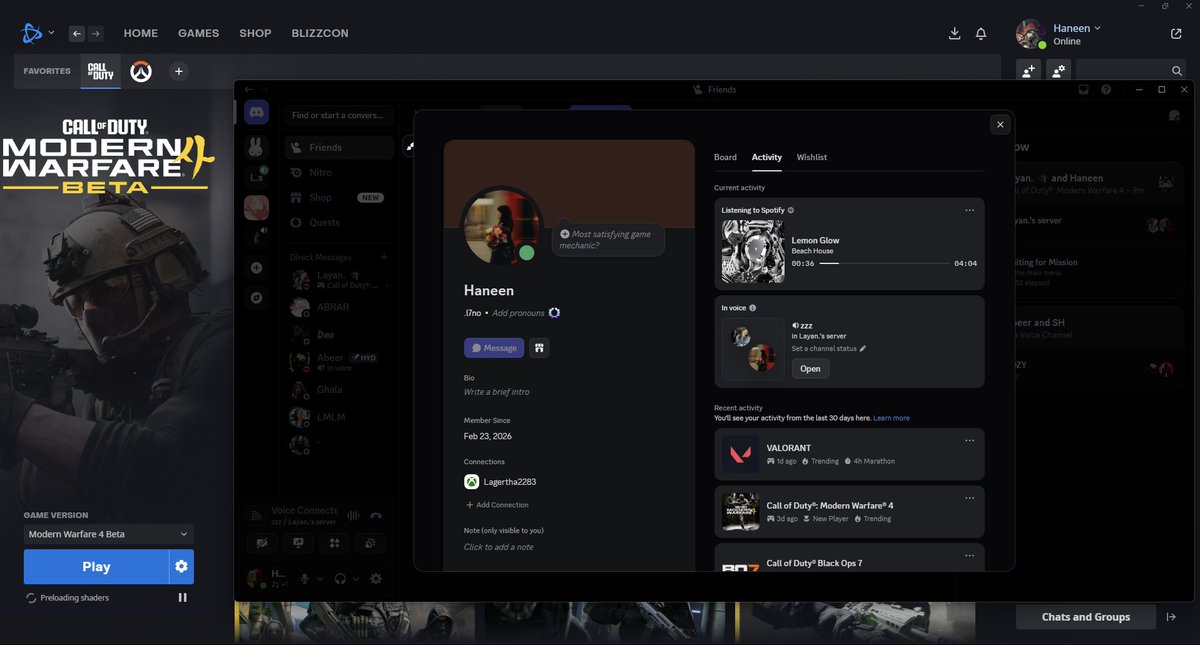The image size is (1200, 645).
Task: Click the Battle.net back navigation arrow
Action: point(77,33)
